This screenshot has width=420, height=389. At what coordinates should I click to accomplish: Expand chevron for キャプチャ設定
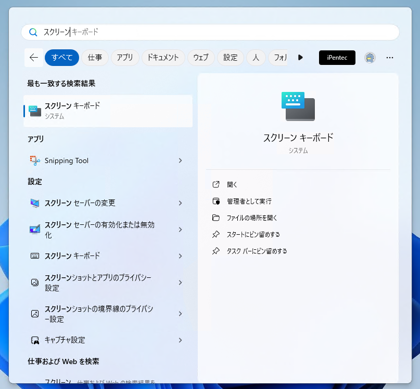click(x=180, y=340)
